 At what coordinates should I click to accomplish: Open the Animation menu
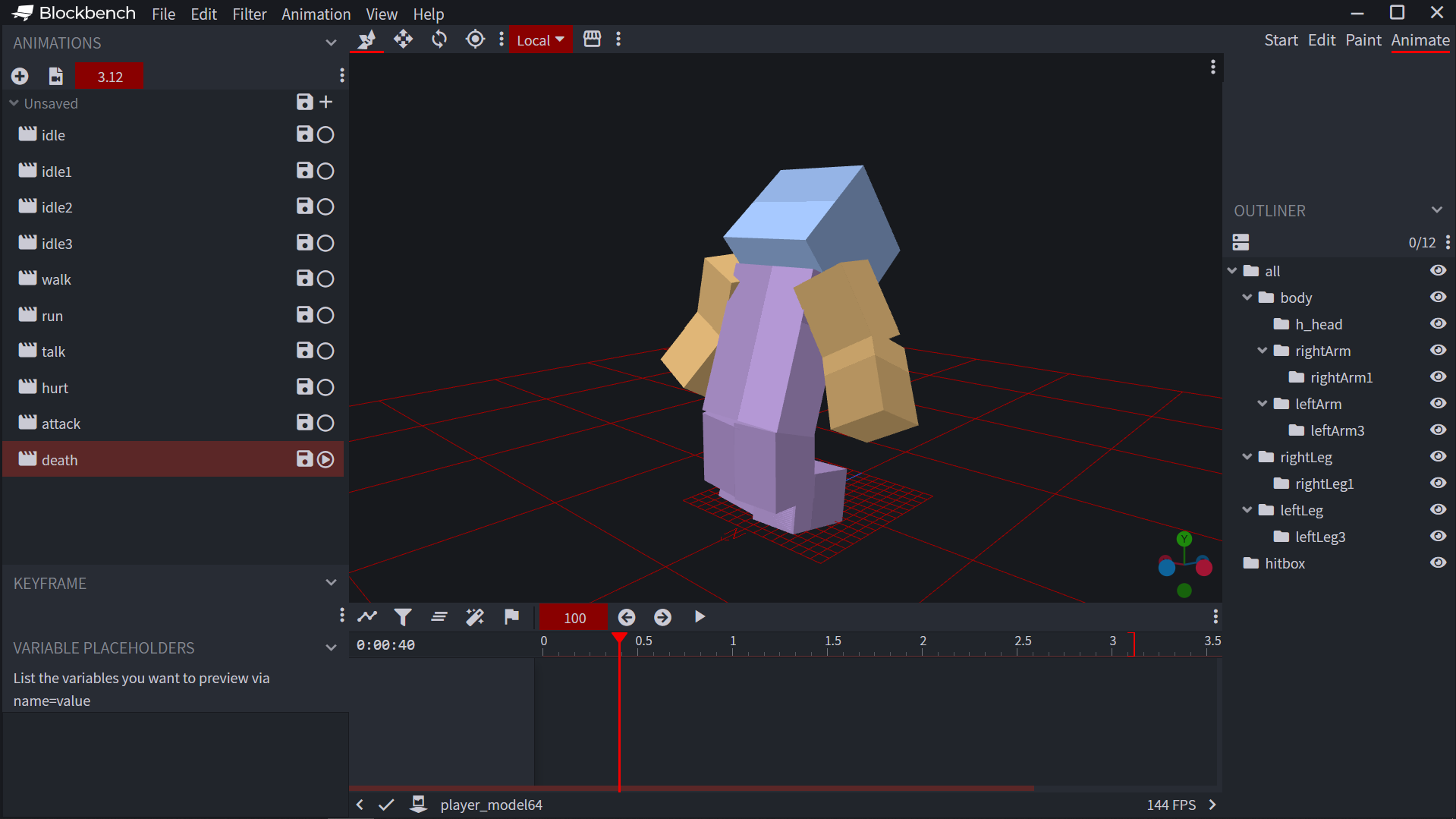click(316, 14)
